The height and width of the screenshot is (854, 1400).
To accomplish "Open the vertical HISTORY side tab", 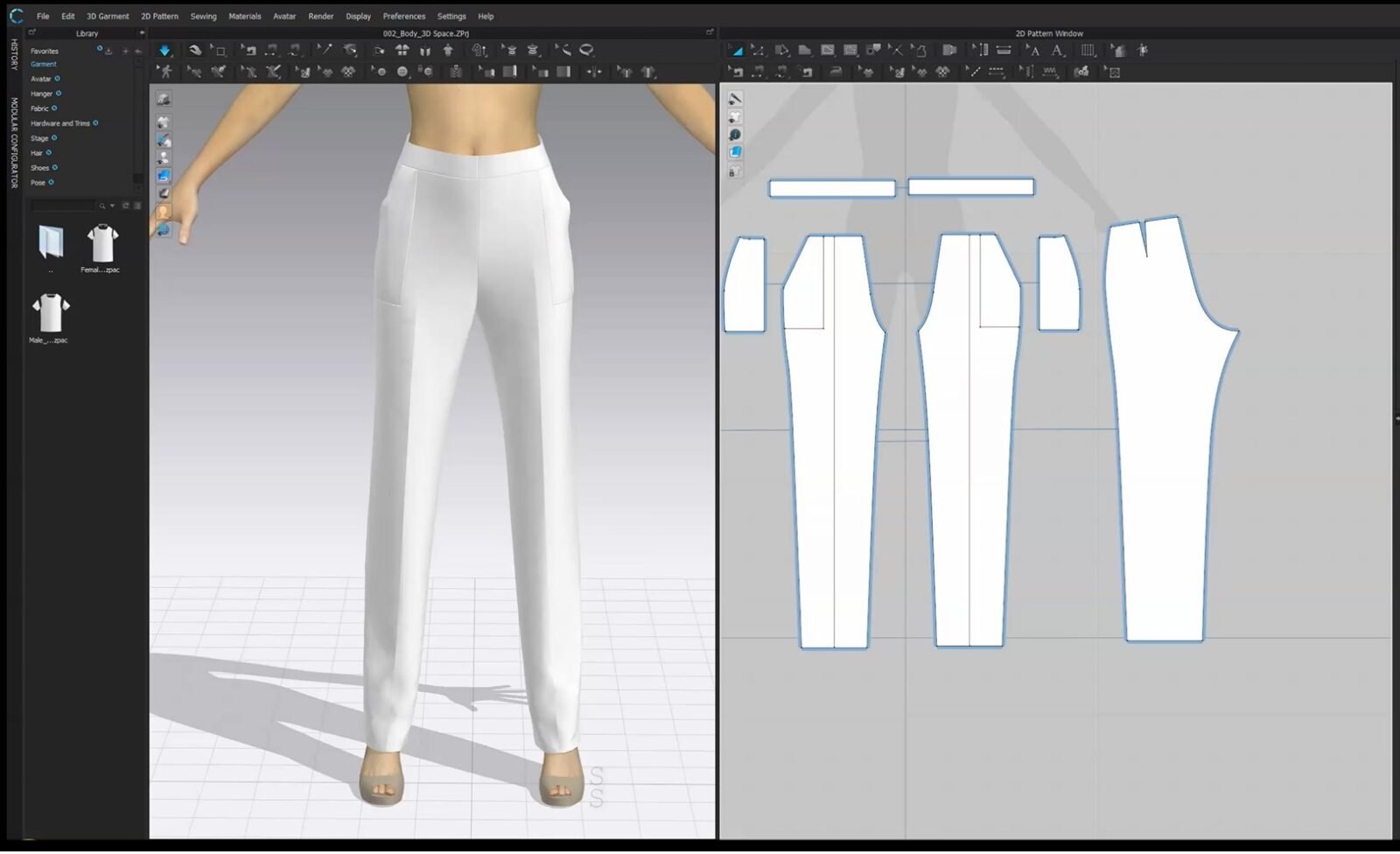I will pyautogui.click(x=13, y=54).
